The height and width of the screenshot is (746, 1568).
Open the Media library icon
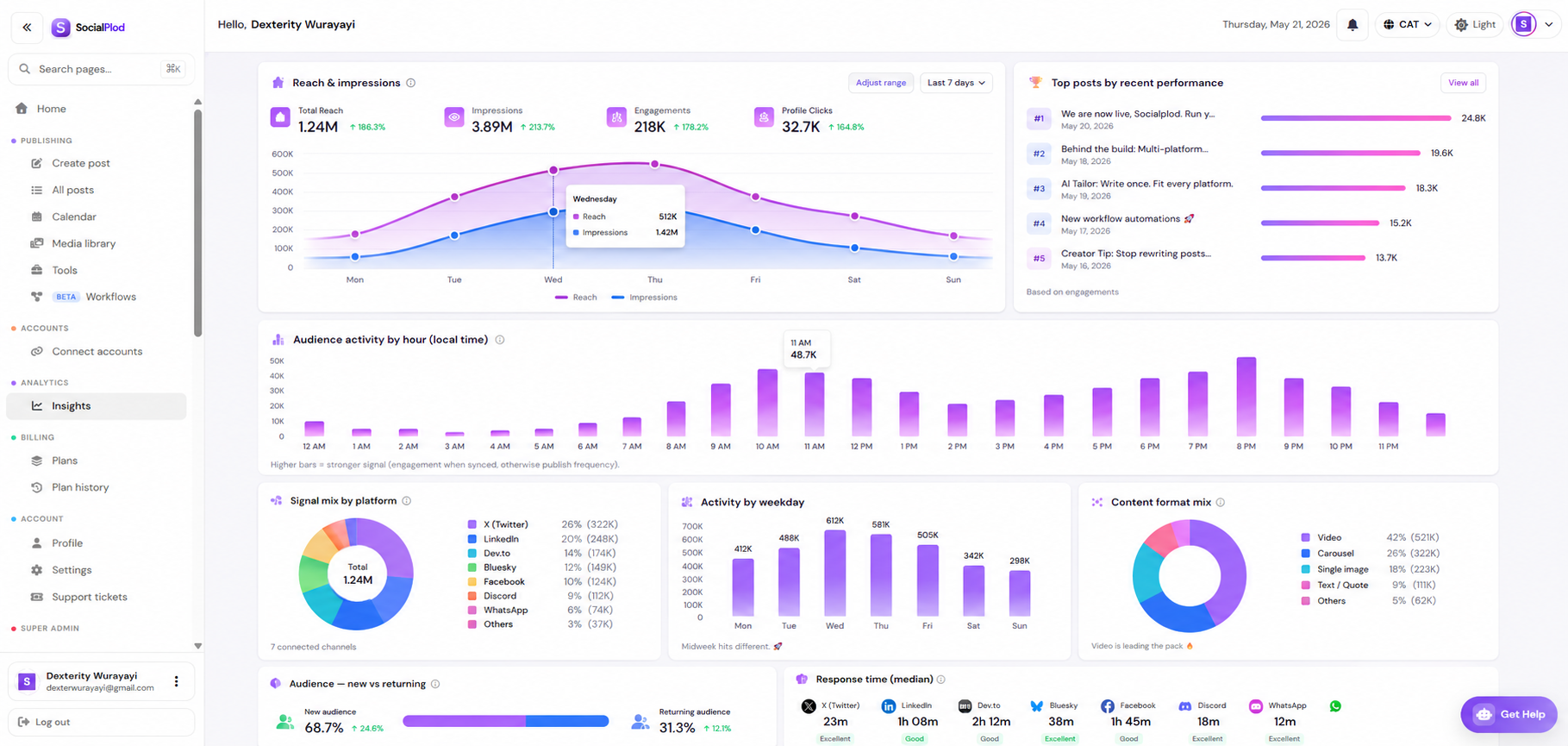[x=37, y=243]
